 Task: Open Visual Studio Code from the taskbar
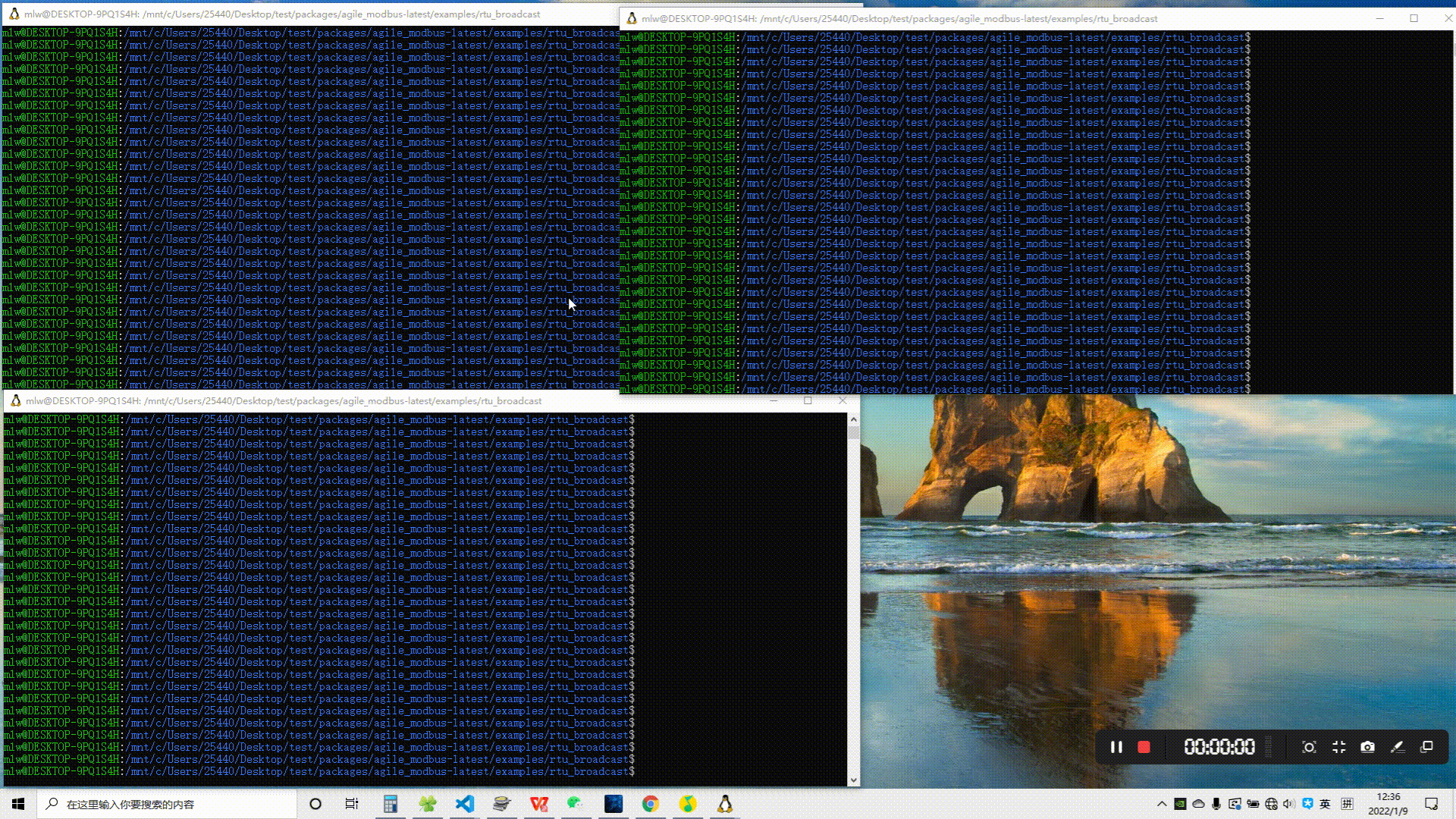465,804
